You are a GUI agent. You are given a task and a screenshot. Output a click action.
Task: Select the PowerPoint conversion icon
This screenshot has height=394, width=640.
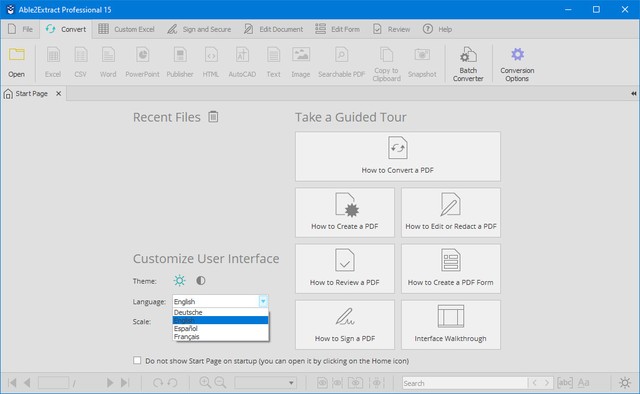(142, 55)
